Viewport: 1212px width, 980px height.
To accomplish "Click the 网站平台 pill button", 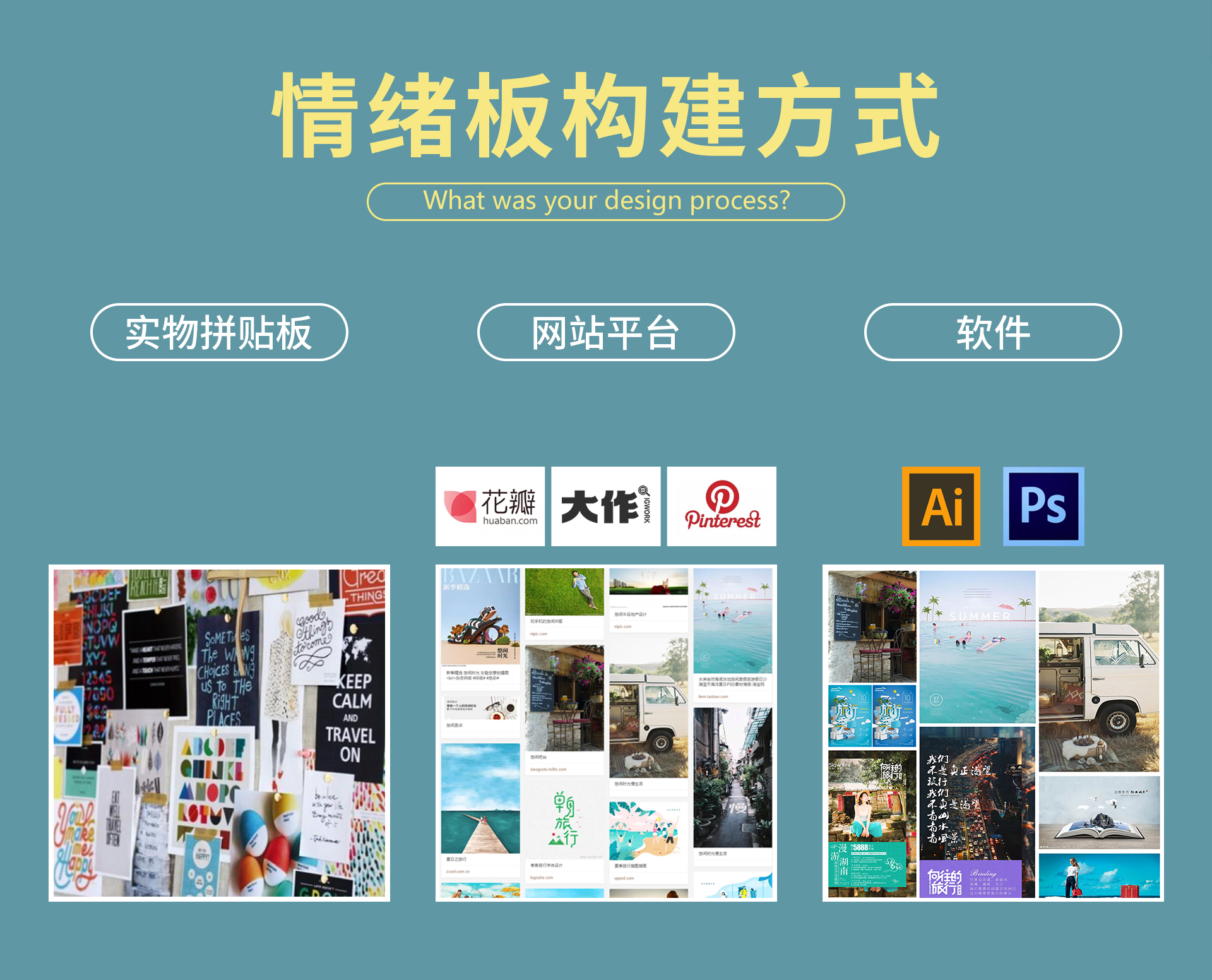I will [x=605, y=332].
